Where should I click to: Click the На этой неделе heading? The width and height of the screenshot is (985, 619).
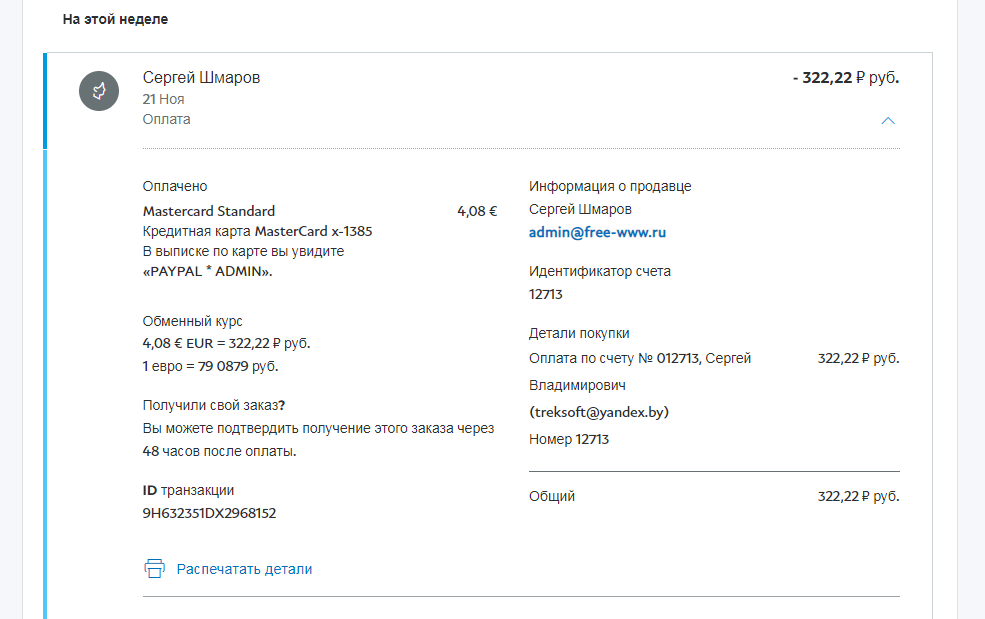tap(115, 19)
